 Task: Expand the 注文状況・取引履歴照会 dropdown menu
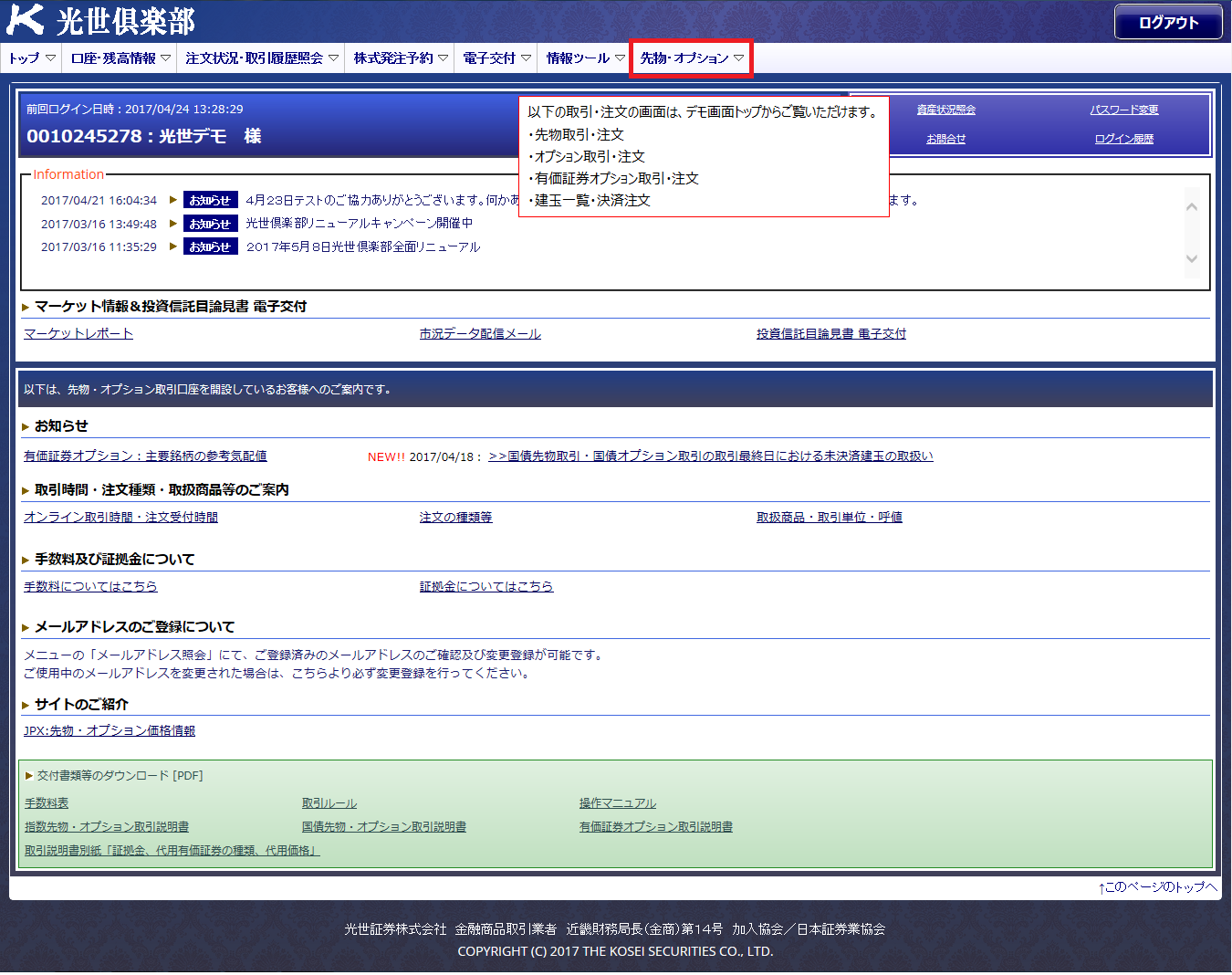click(x=261, y=58)
